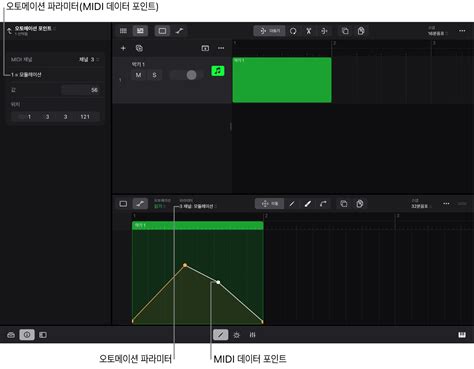Screen dimensions: 474x369
Task: Open plug-ins view with sun icon
Action: (237, 335)
